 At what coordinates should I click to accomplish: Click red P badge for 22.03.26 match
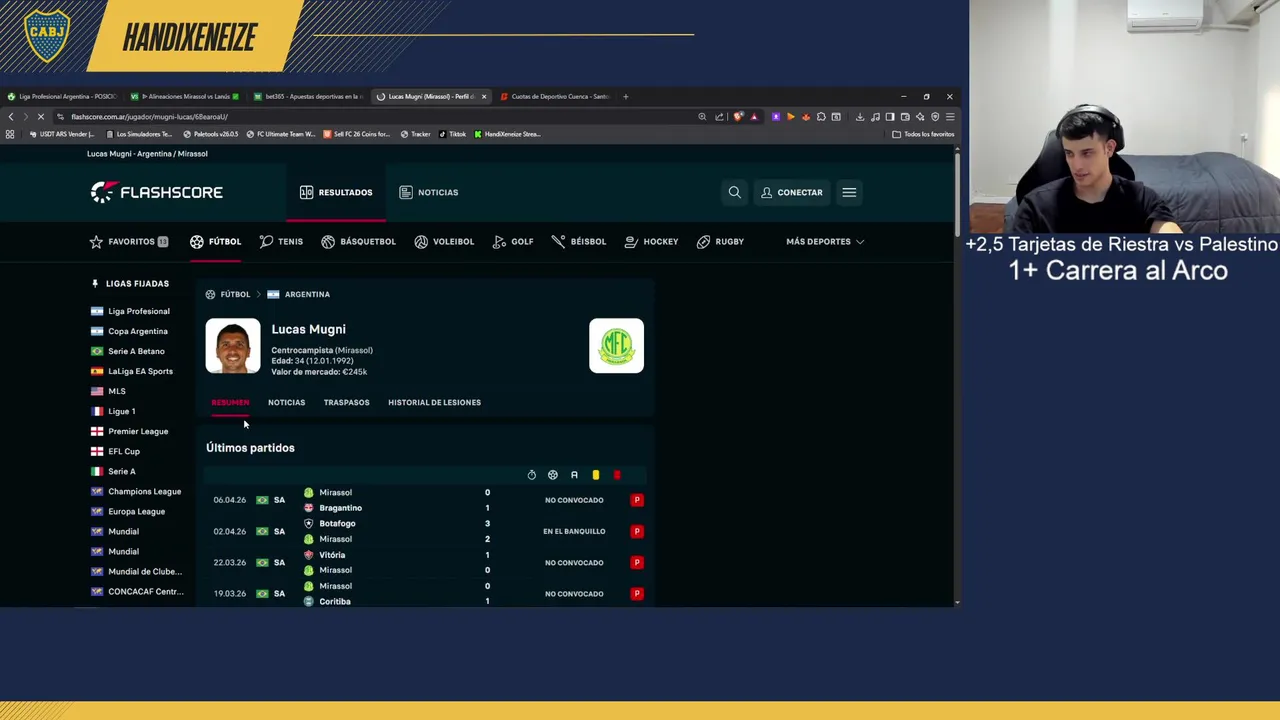click(637, 562)
